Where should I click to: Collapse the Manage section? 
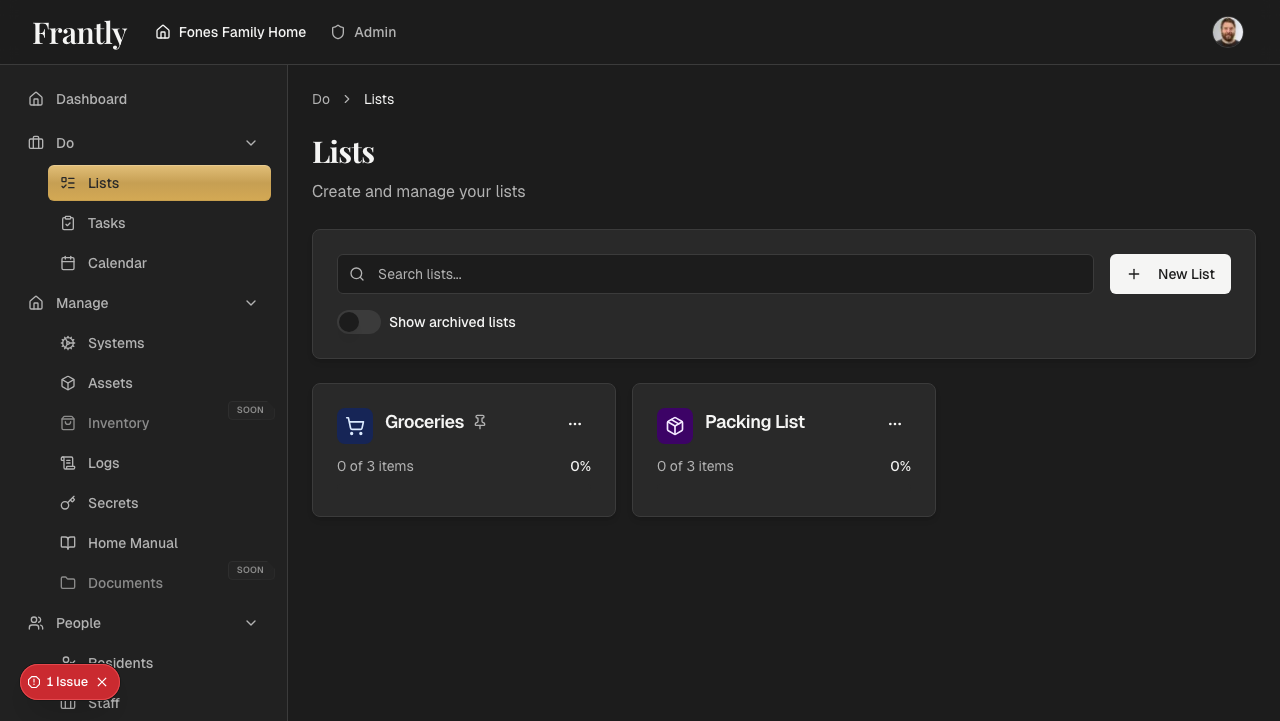point(251,303)
